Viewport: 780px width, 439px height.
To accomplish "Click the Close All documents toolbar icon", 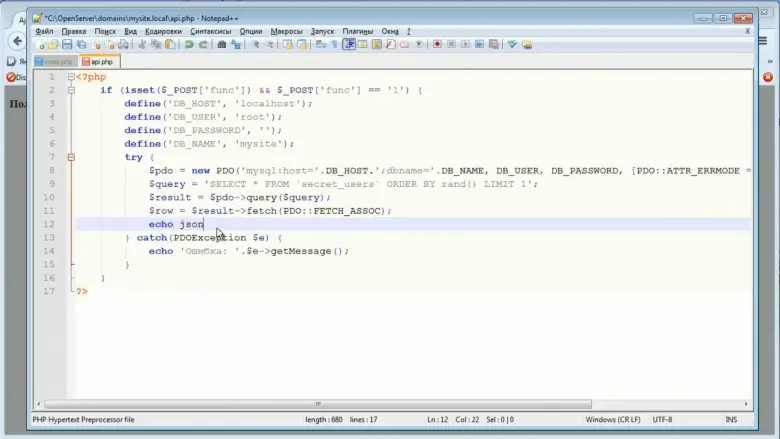I will click(x=109, y=45).
